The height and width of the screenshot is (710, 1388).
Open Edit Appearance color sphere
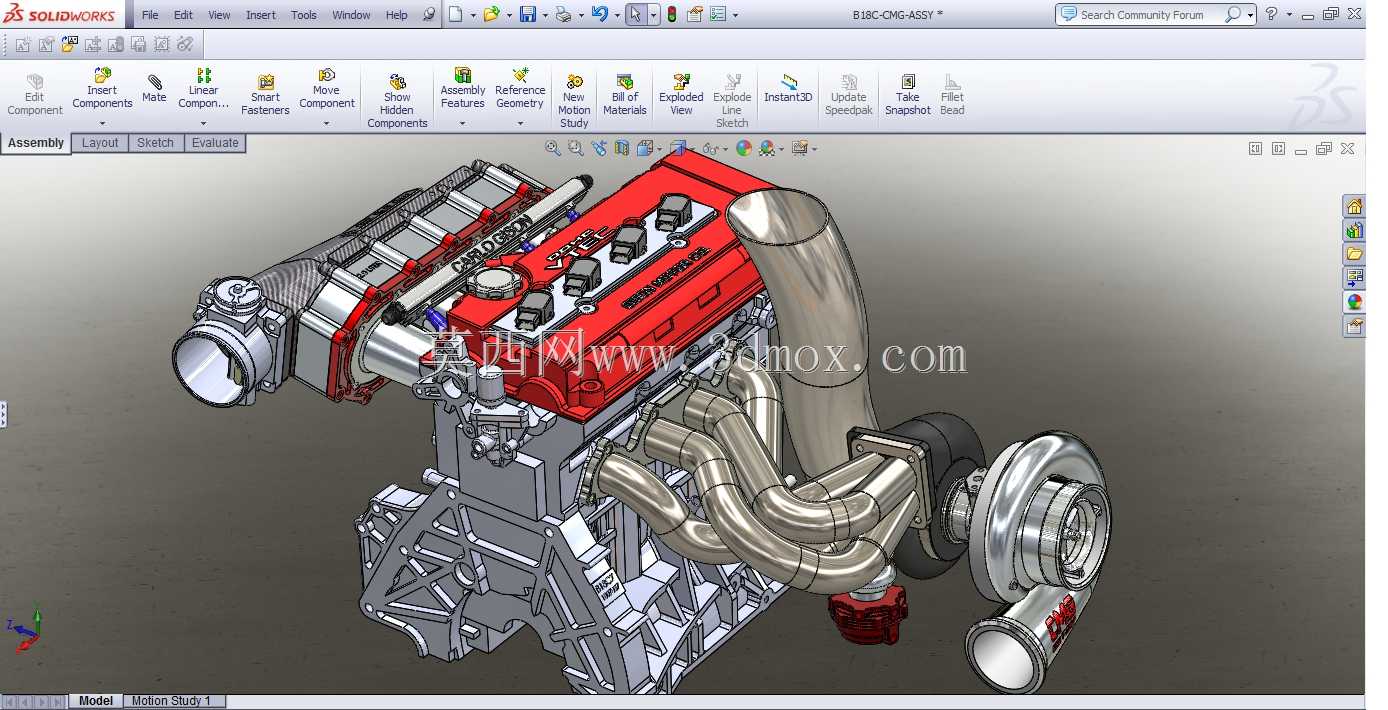tap(743, 148)
